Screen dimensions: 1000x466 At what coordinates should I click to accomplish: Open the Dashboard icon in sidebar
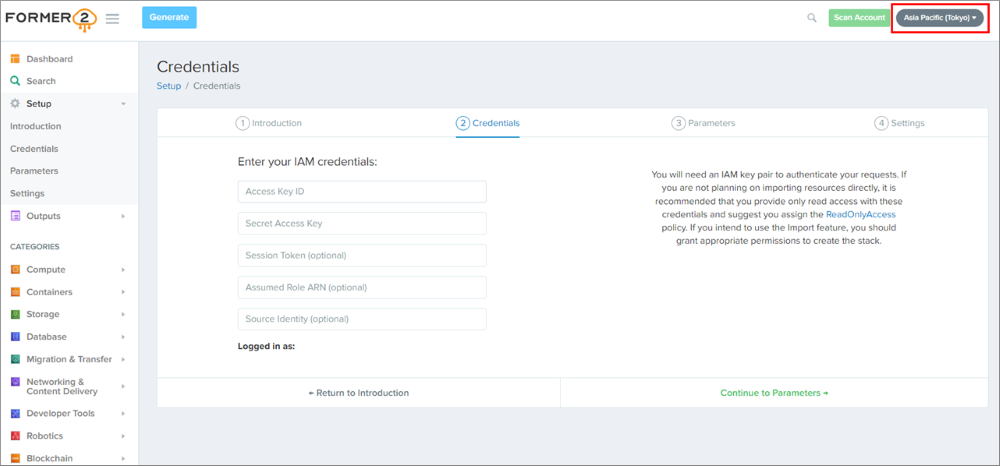[x=15, y=59]
